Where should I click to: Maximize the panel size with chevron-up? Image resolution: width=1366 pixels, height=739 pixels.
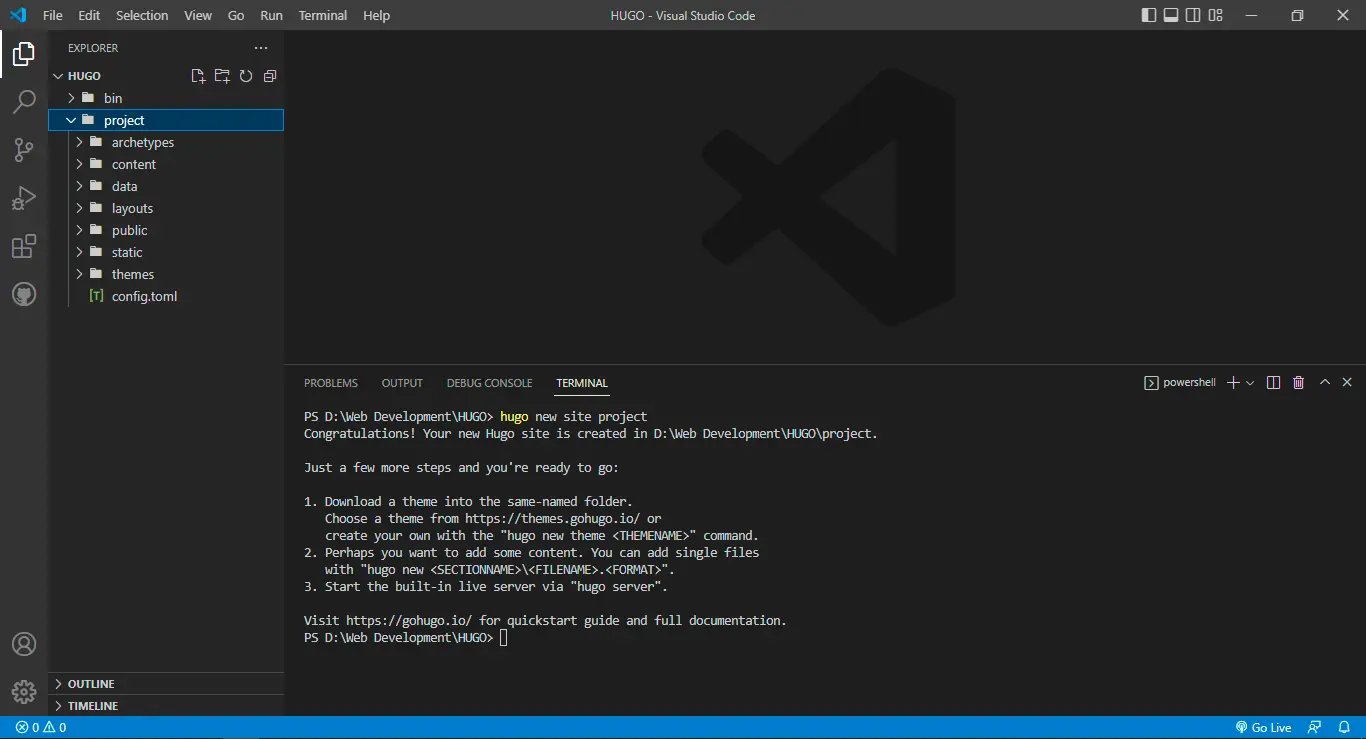(1325, 383)
